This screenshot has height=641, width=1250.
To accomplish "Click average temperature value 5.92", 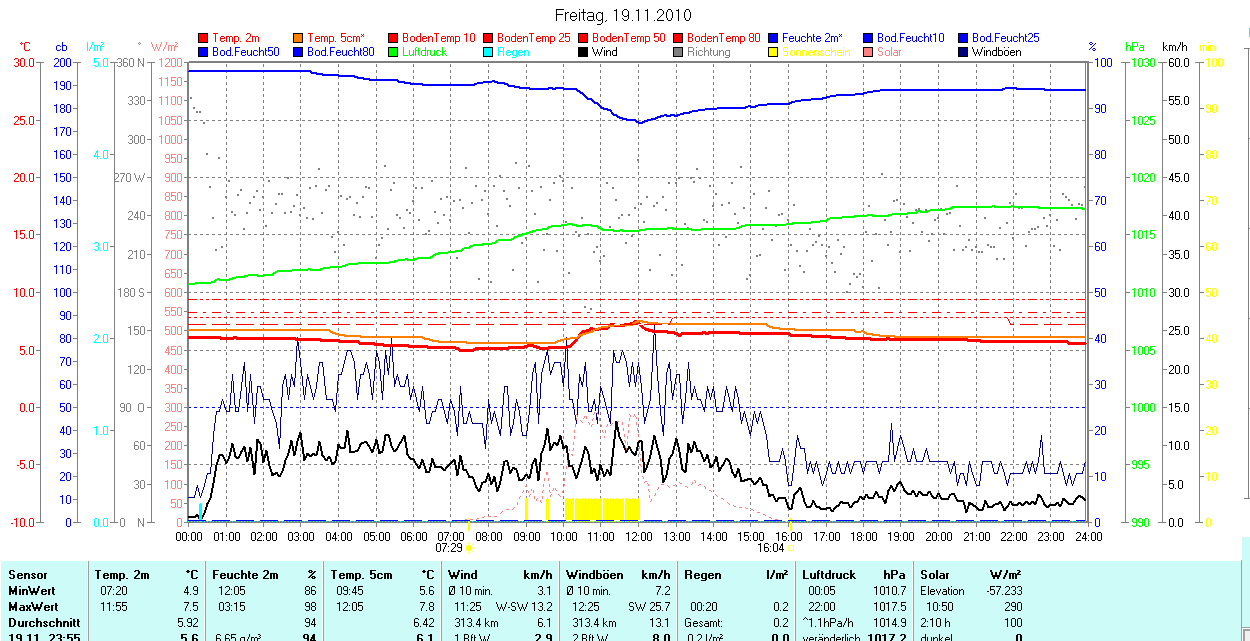I will click(186, 623).
